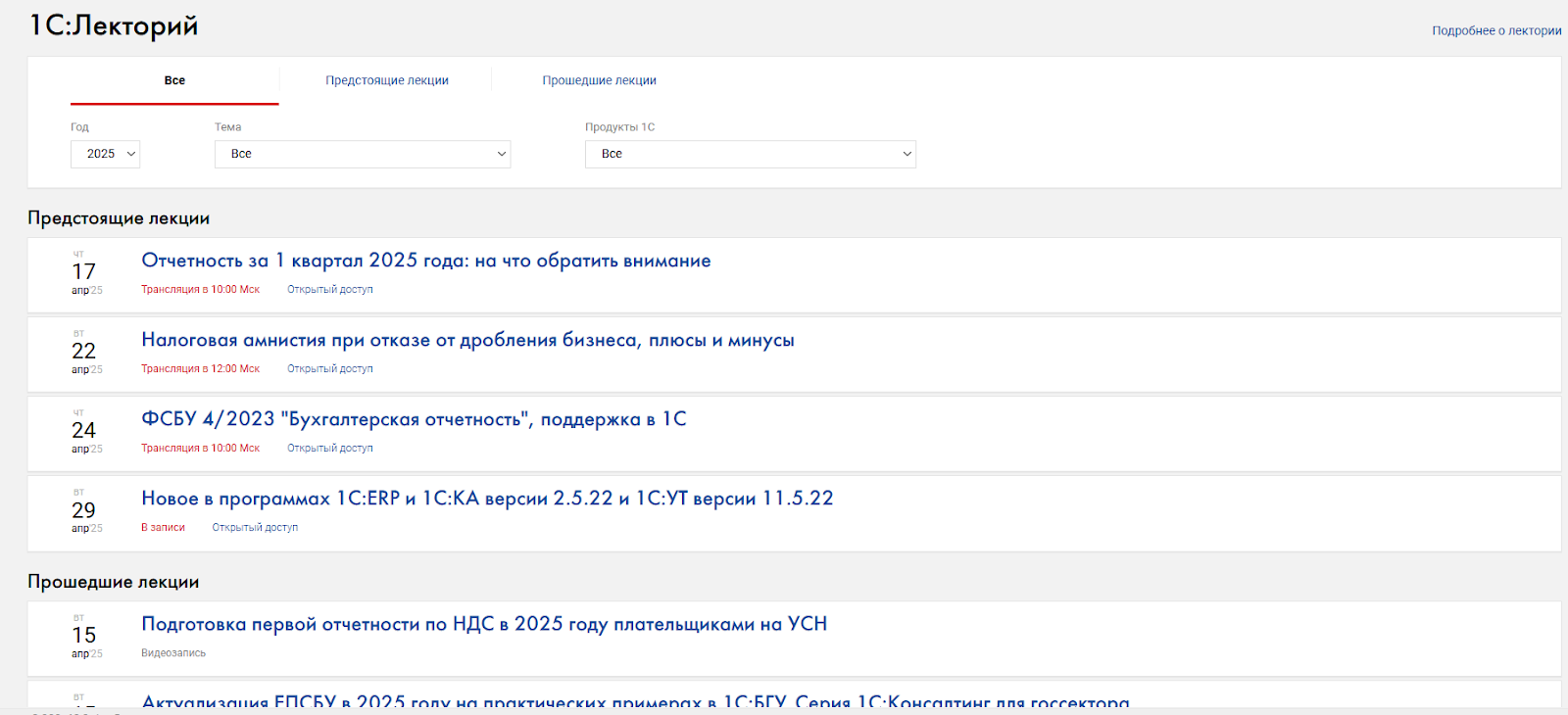The width and height of the screenshot is (1568, 715).
Task: Expand the Тема dropdown
Action: click(363, 154)
